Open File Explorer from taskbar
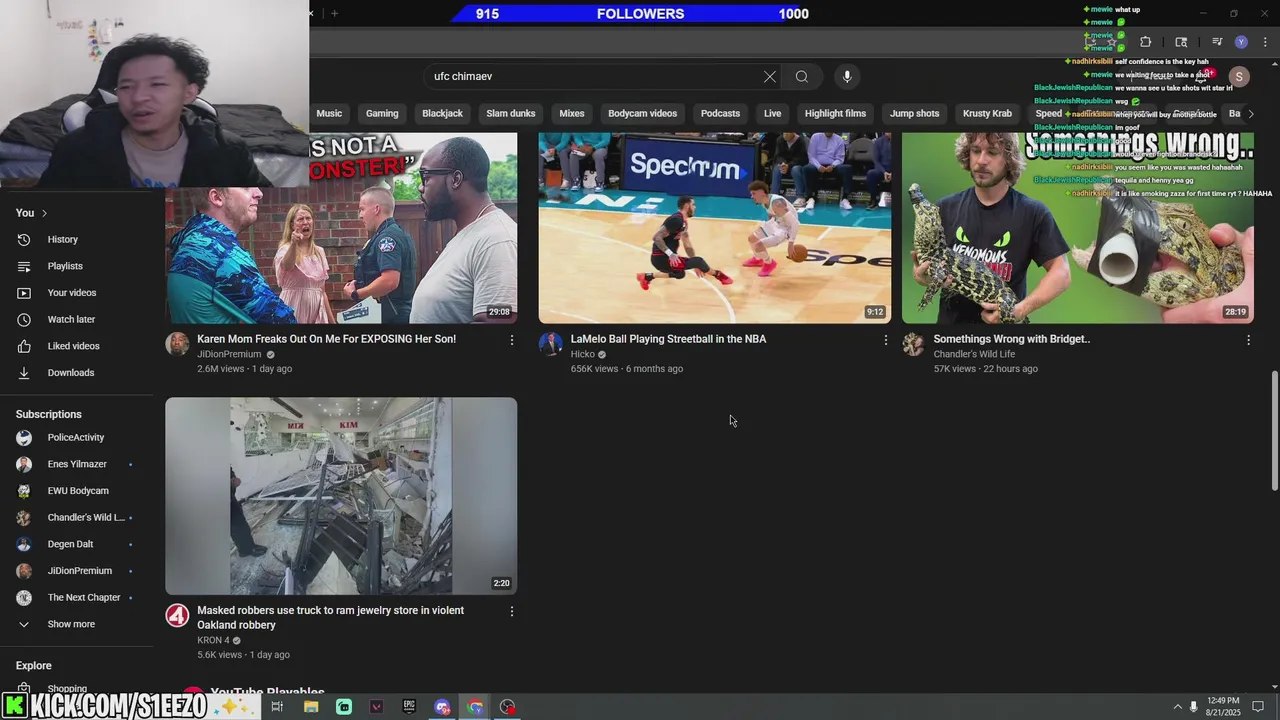The image size is (1280, 720). (311, 707)
